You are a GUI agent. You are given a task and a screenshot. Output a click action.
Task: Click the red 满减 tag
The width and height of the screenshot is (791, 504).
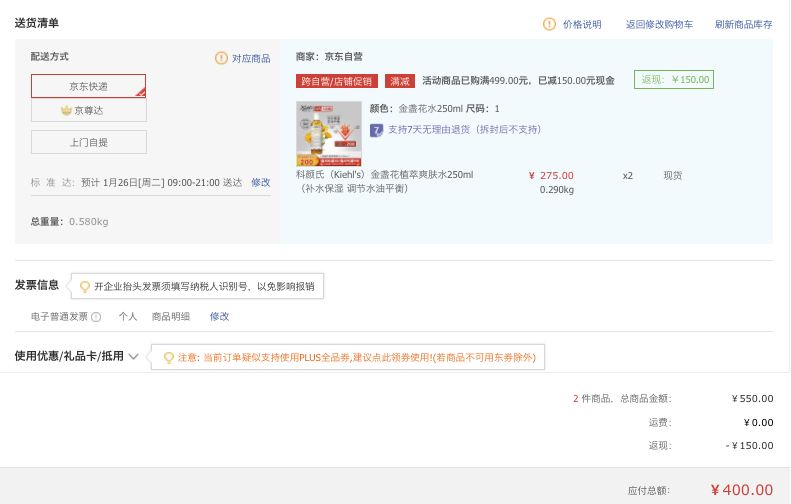coord(400,81)
